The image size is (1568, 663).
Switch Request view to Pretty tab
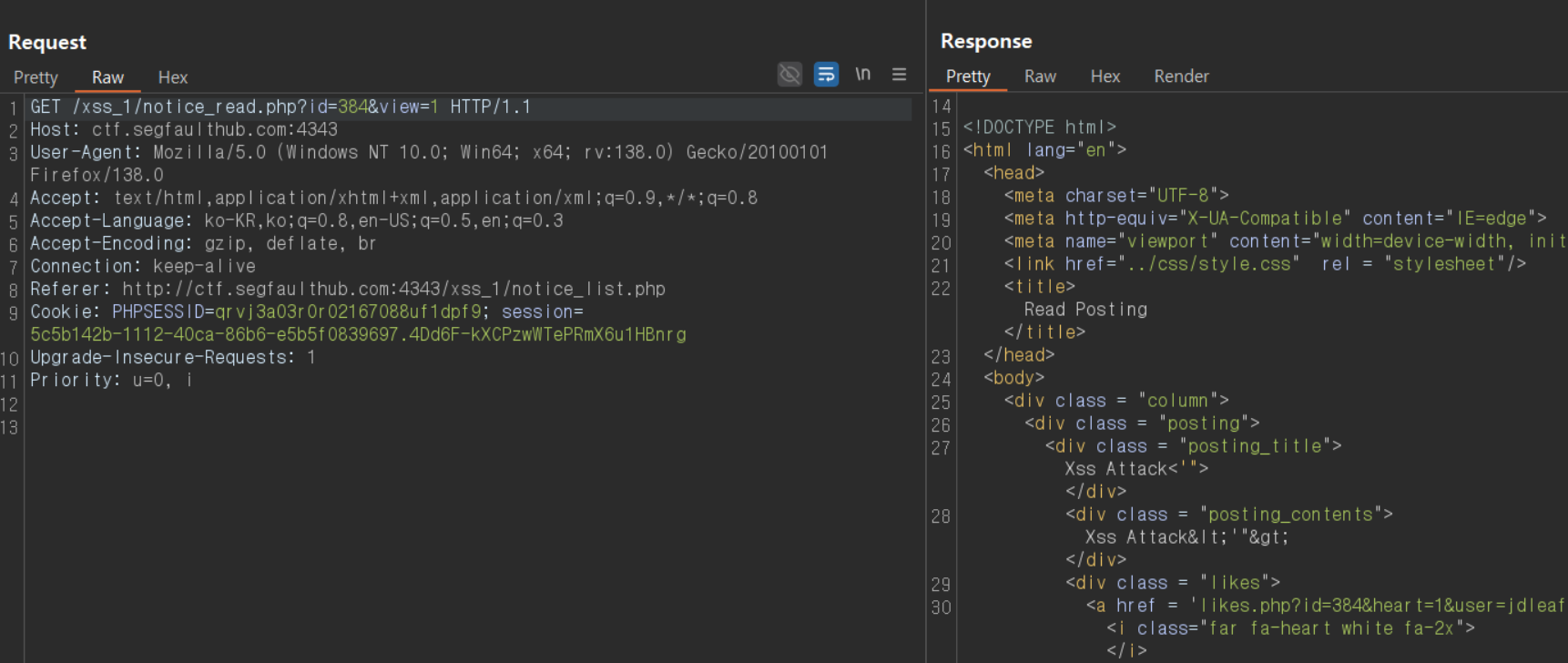coord(36,77)
